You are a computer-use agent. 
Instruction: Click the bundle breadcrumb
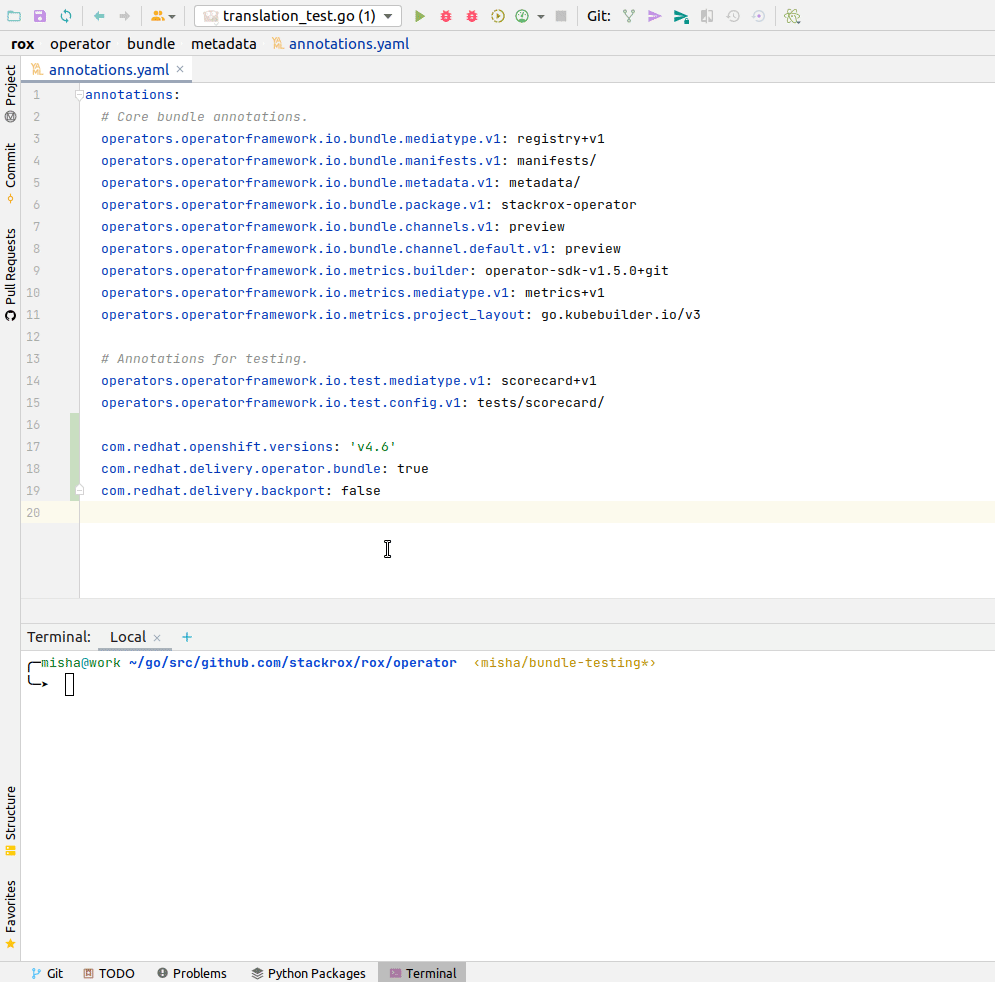coord(151,43)
